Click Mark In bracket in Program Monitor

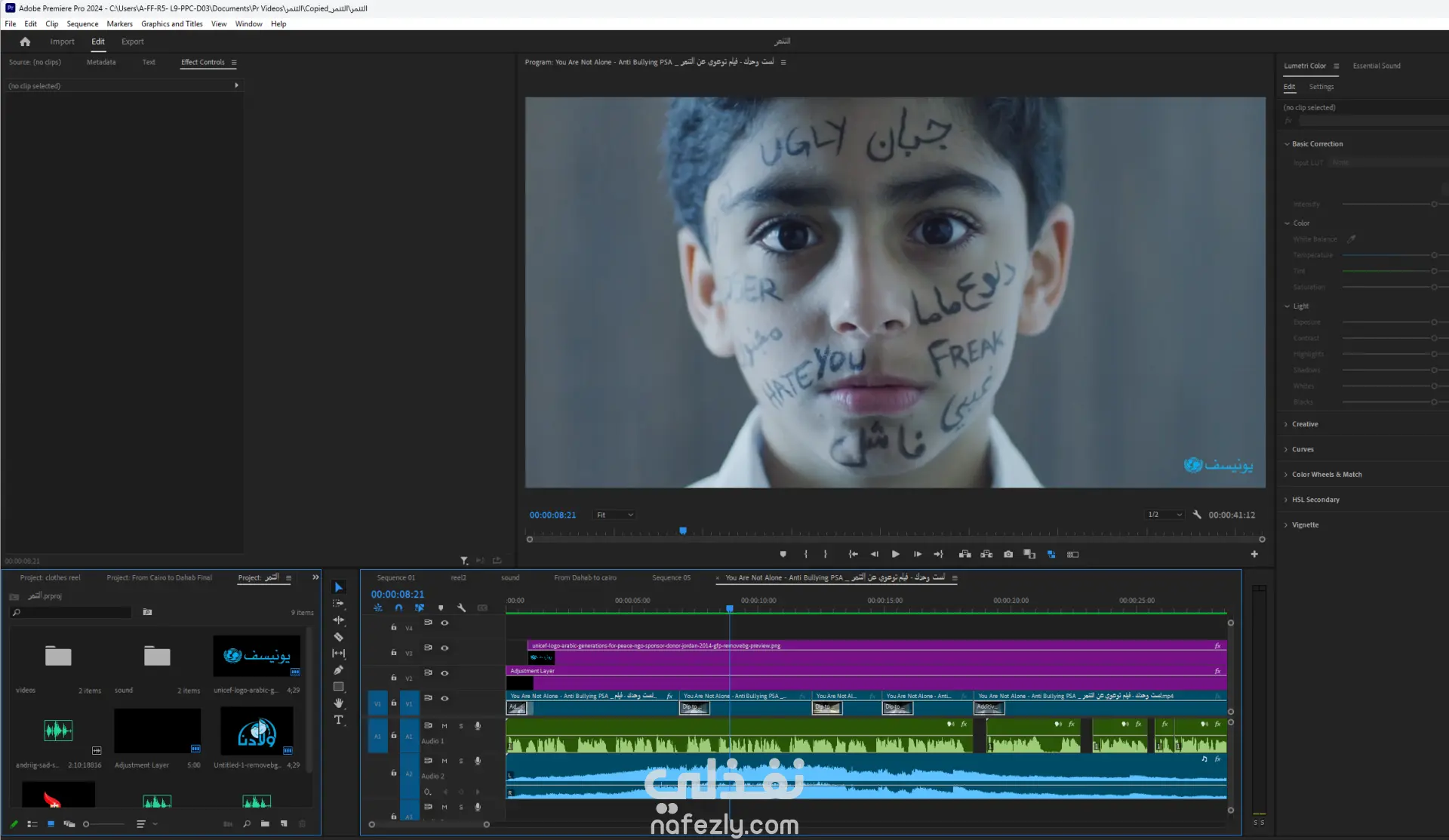point(806,554)
